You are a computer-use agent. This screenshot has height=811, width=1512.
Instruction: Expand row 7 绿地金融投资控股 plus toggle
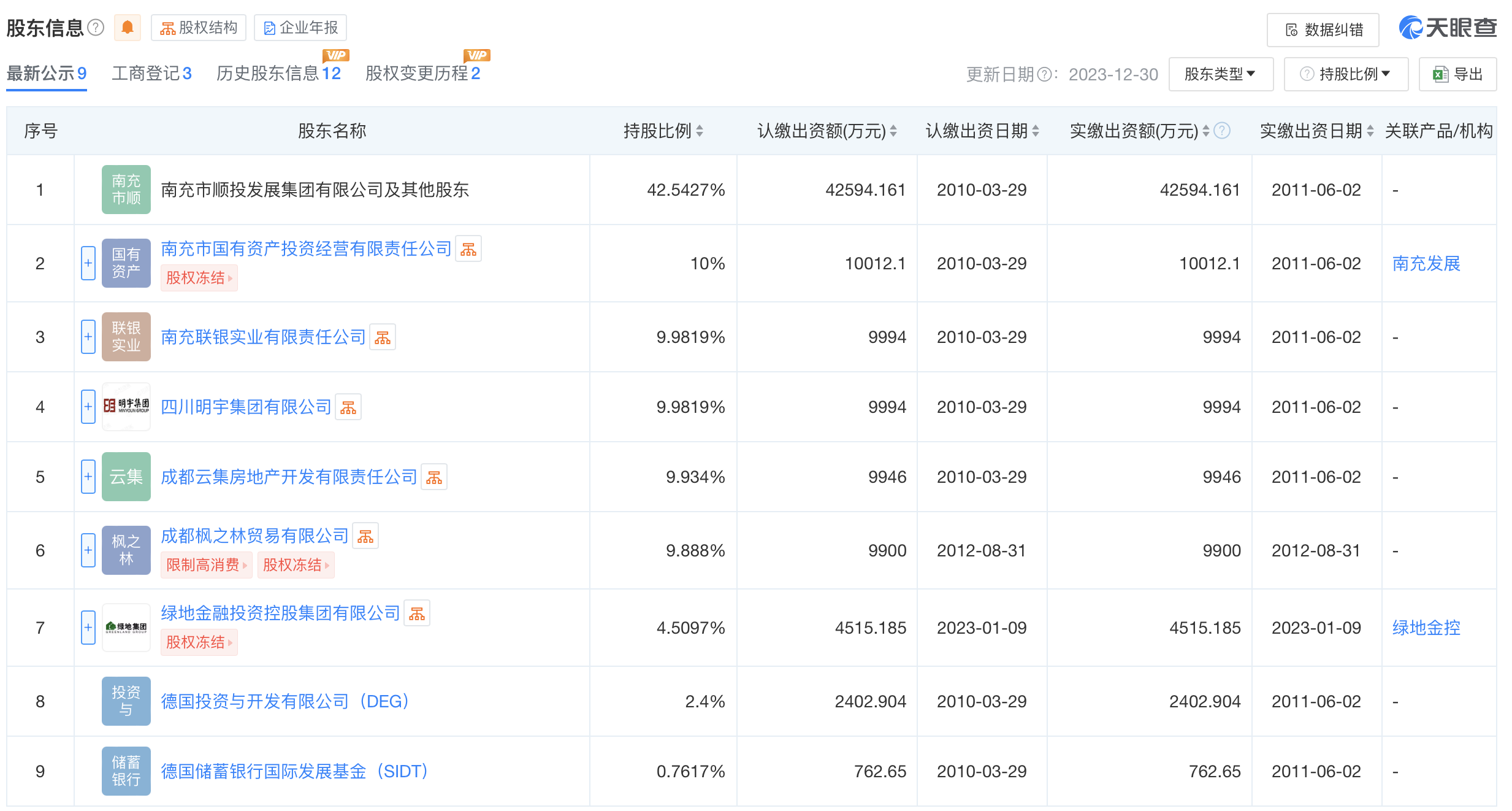tap(88, 628)
